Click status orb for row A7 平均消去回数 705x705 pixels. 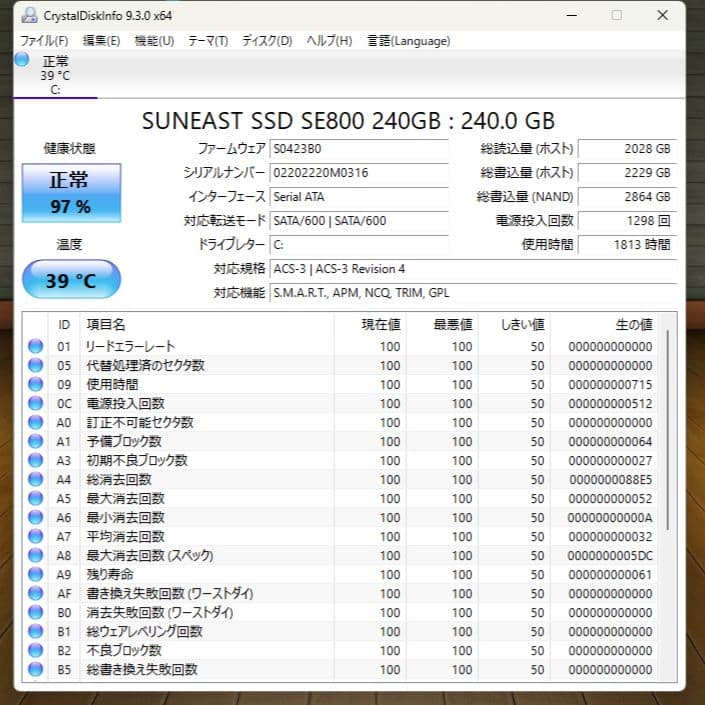click(x=36, y=536)
